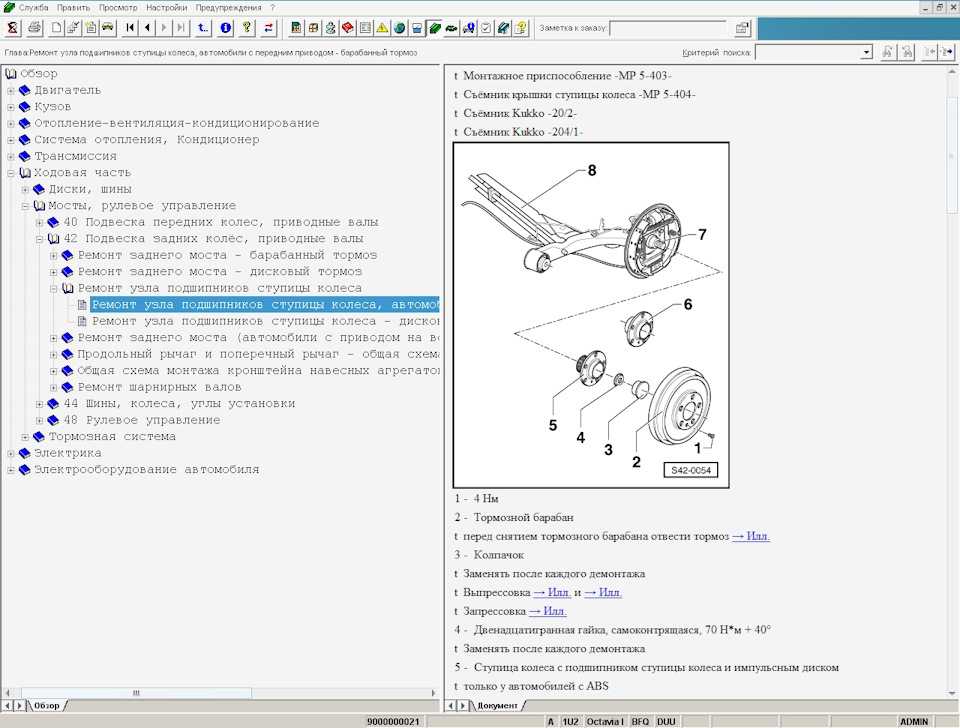Click the blank page icon in toolbar
960x728 pixels.
(56, 28)
